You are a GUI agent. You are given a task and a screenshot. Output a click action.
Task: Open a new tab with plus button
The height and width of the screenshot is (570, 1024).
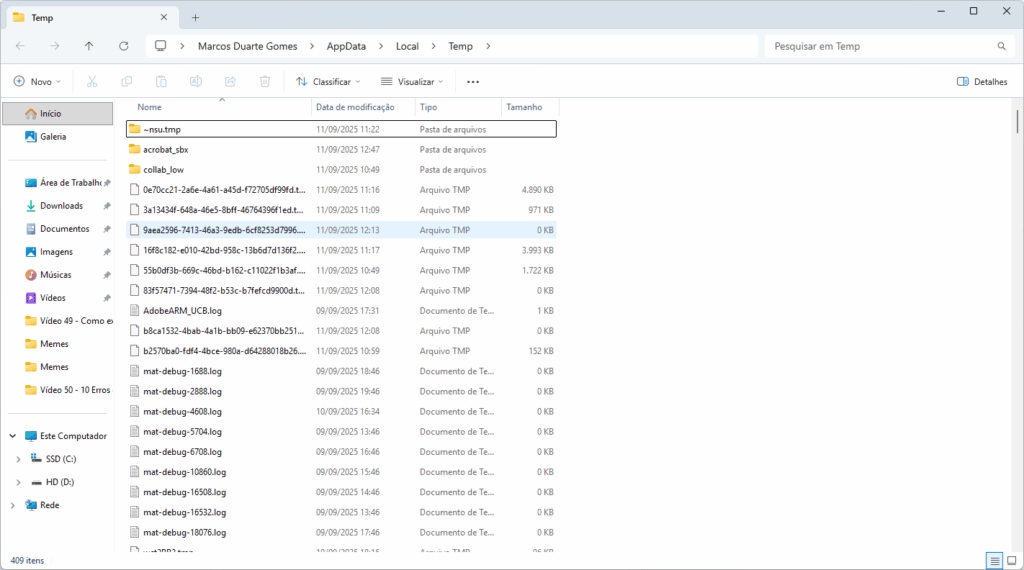(x=195, y=18)
